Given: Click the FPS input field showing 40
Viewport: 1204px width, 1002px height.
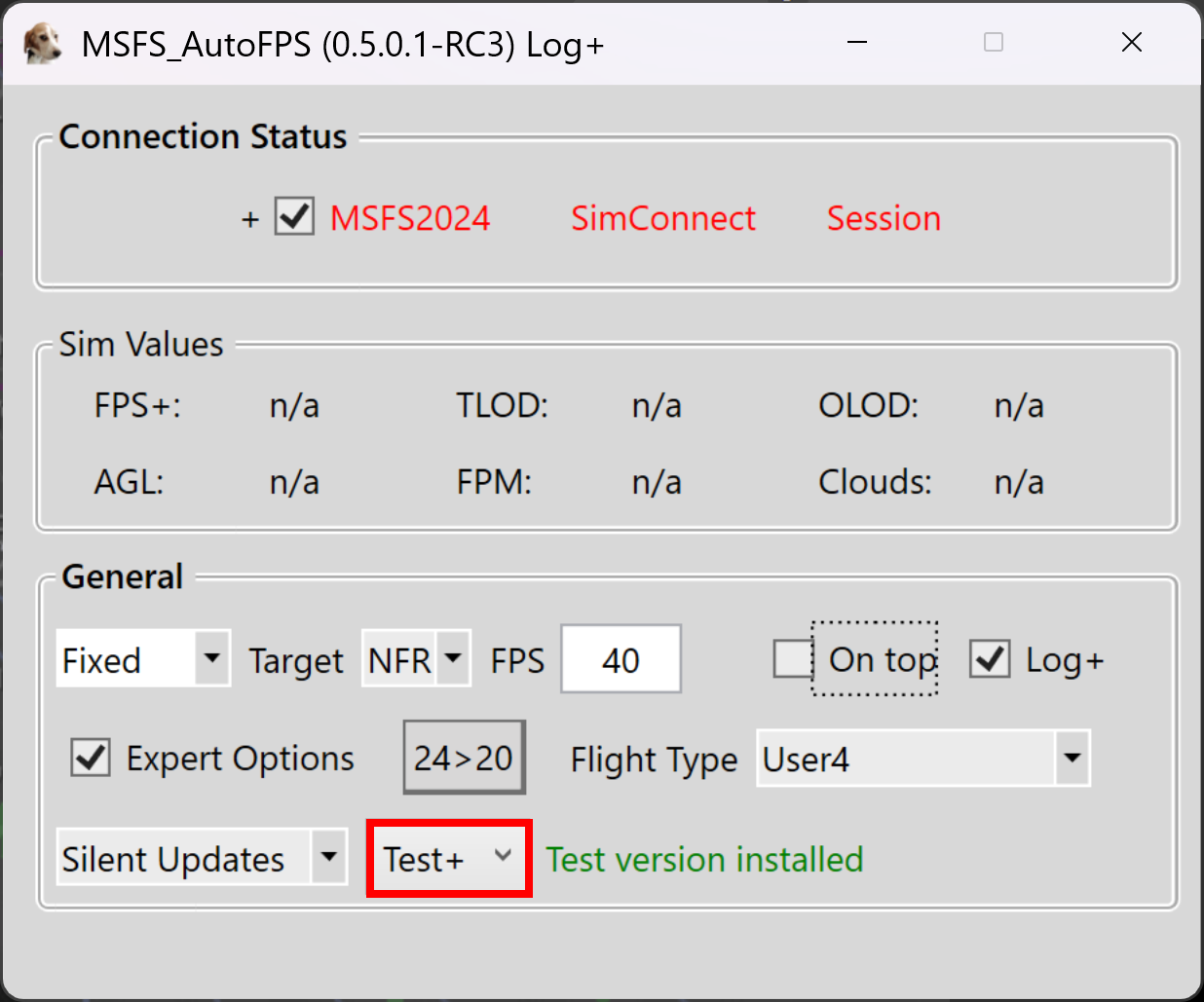Looking at the screenshot, I should click(621, 659).
